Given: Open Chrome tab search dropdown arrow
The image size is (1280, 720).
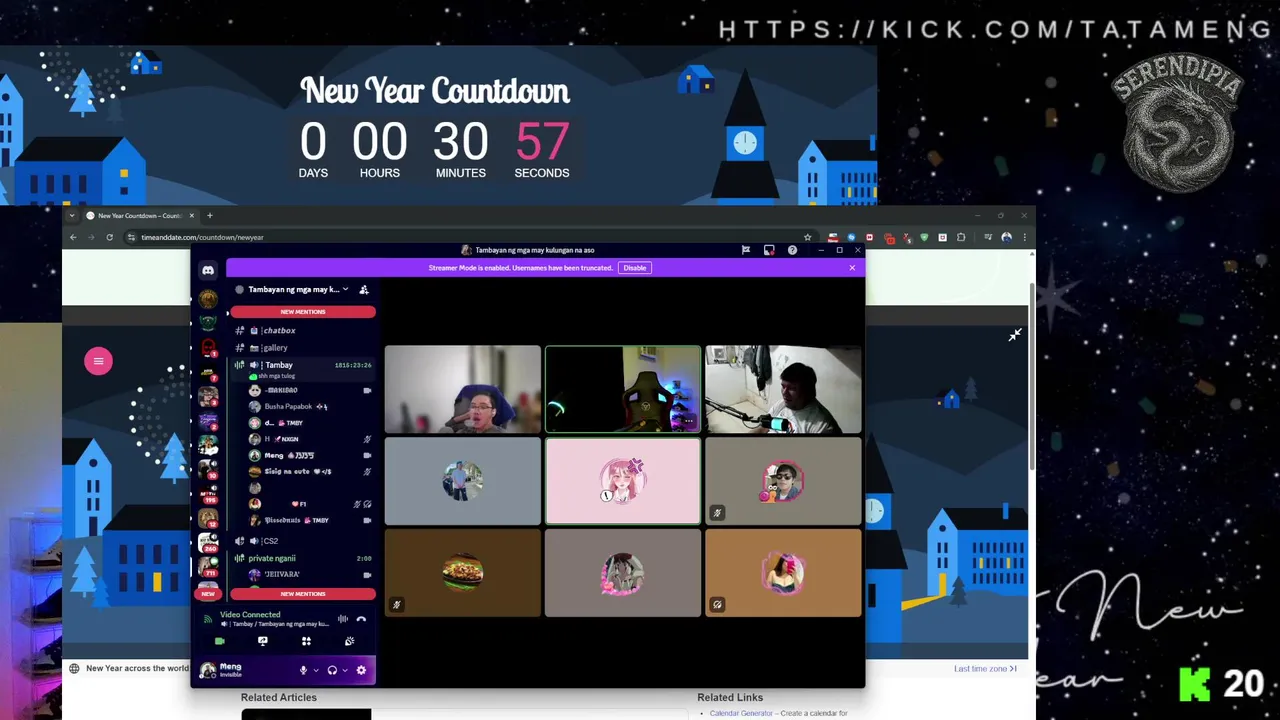Looking at the screenshot, I should 72,216.
